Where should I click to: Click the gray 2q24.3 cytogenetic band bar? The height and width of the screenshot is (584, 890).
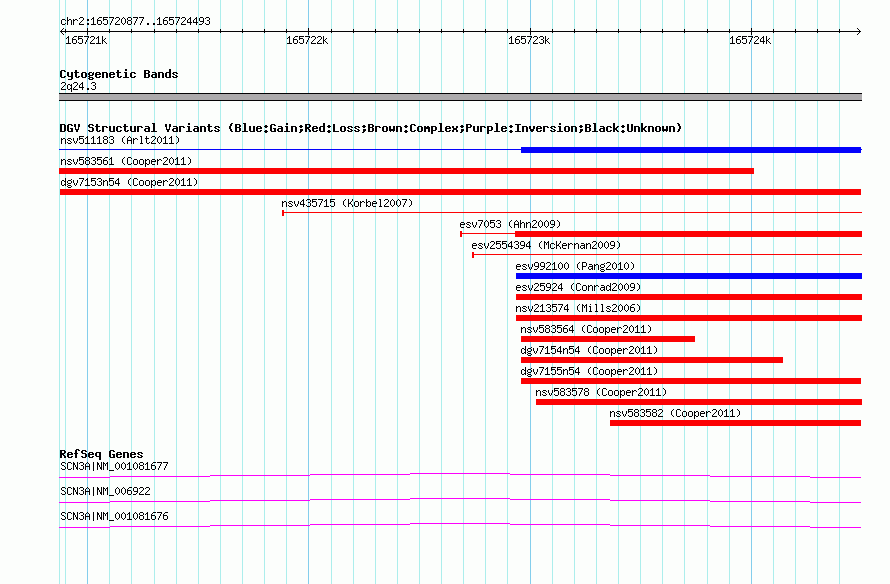460,97
